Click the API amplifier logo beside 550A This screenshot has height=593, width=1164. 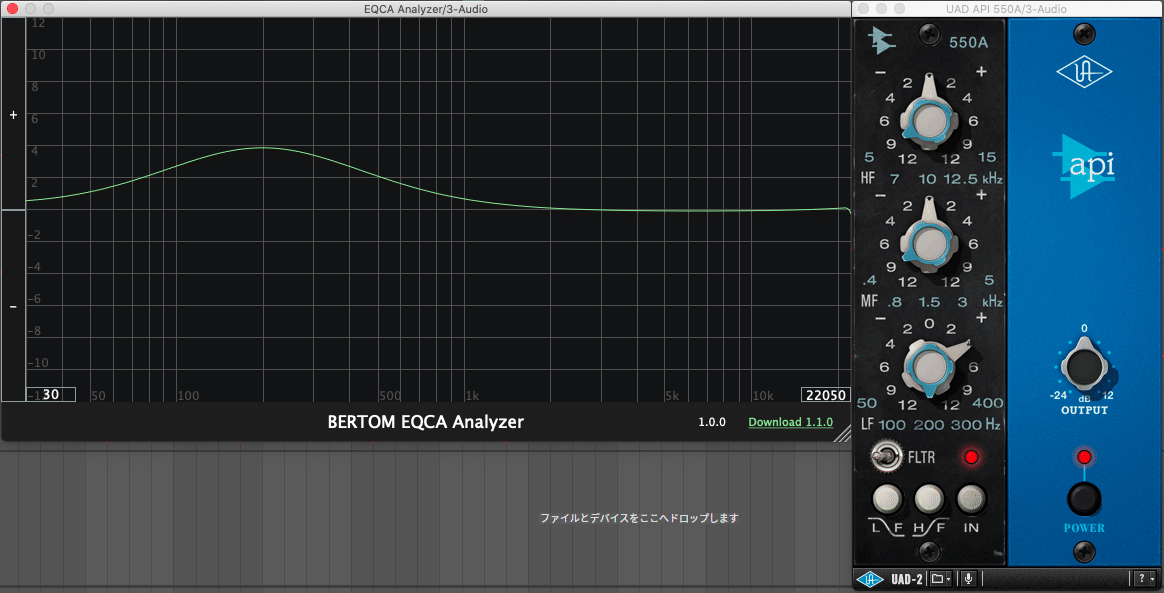pyautogui.click(x=882, y=40)
